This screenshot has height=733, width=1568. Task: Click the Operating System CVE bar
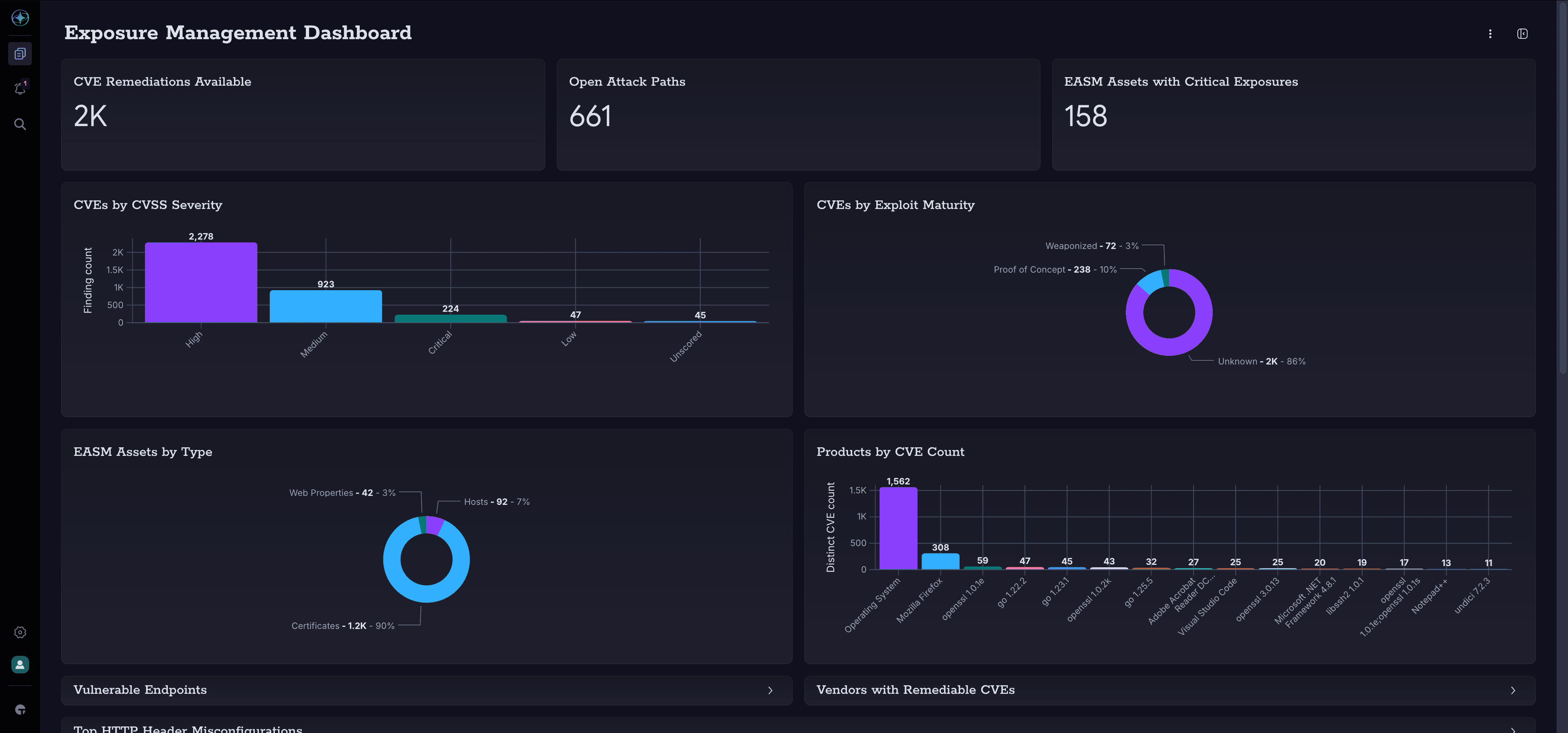[x=898, y=529]
